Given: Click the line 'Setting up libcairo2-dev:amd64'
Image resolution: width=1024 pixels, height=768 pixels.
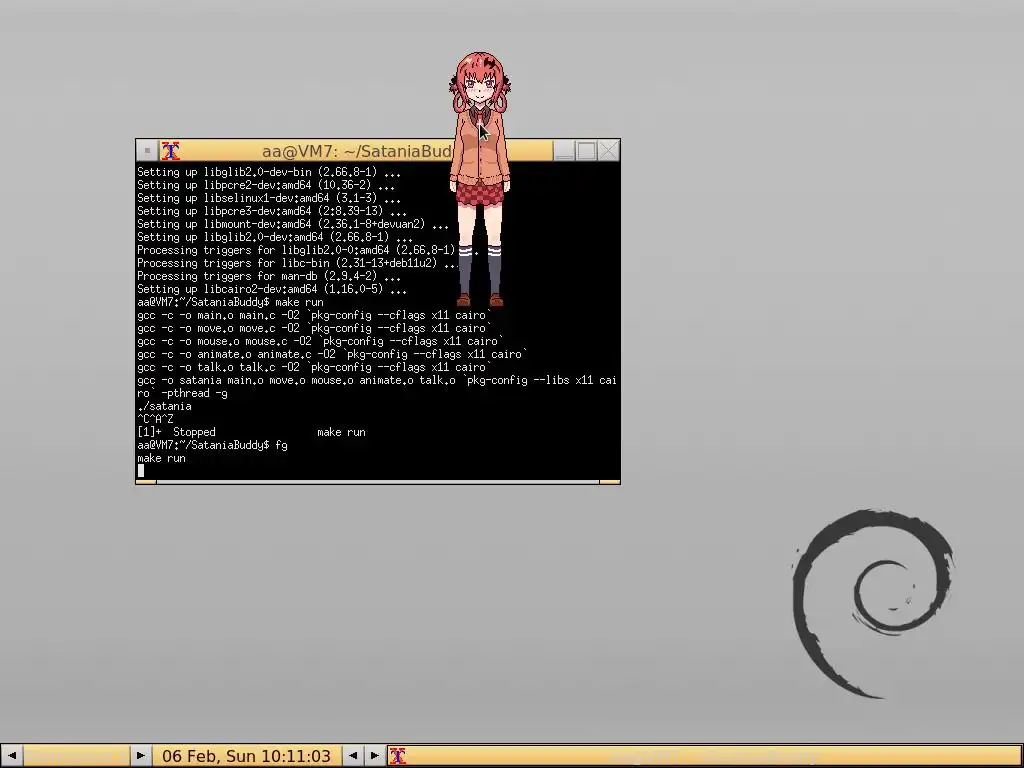Looking at the screenshot, I should pos(272,289).
